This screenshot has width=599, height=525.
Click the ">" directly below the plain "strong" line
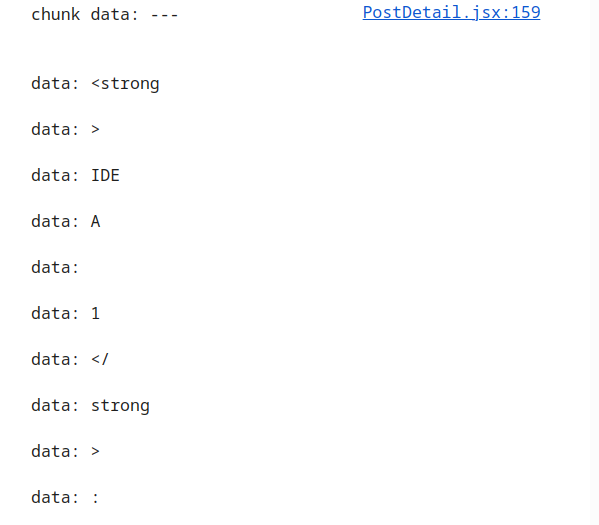point(95,452)
